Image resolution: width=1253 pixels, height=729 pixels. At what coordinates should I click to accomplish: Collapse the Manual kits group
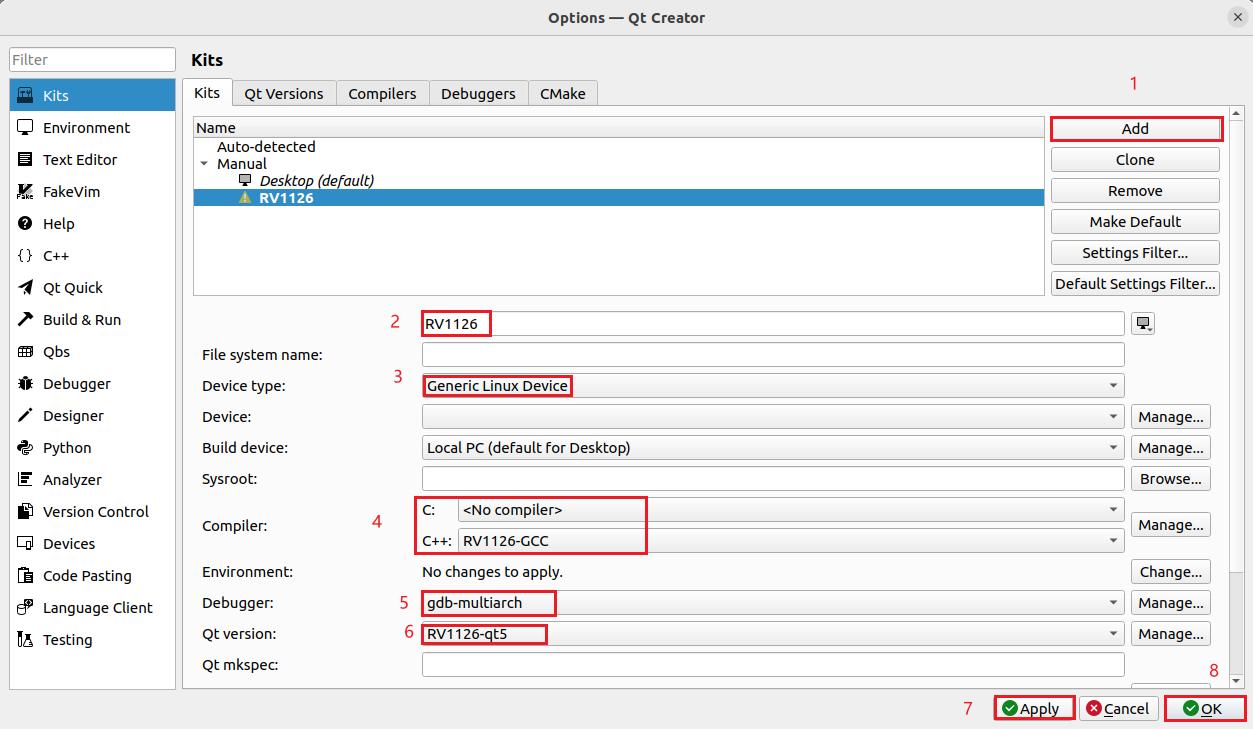tap(204, 164)
